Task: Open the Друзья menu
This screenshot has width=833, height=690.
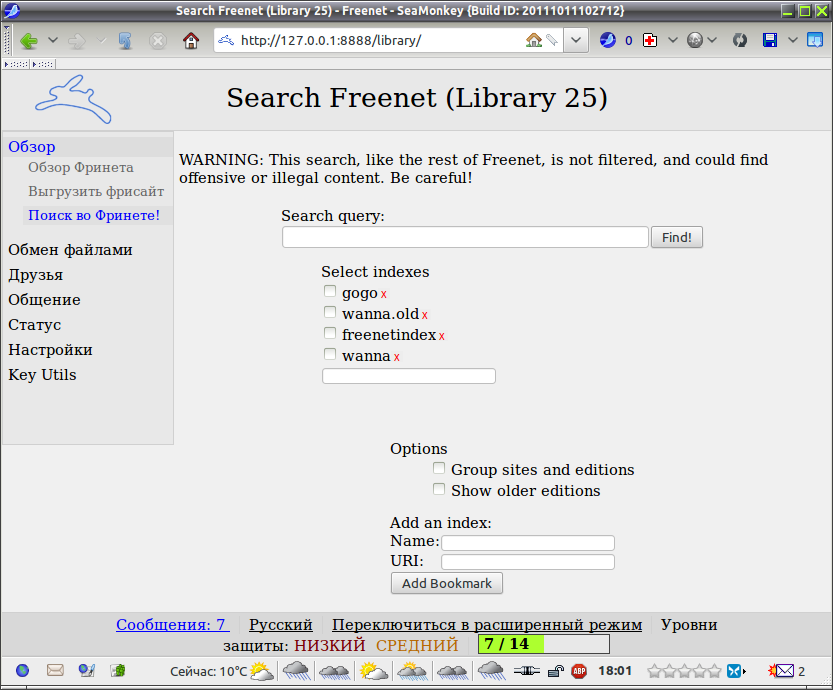Action: pyautogui.click(x=36, y=275)
